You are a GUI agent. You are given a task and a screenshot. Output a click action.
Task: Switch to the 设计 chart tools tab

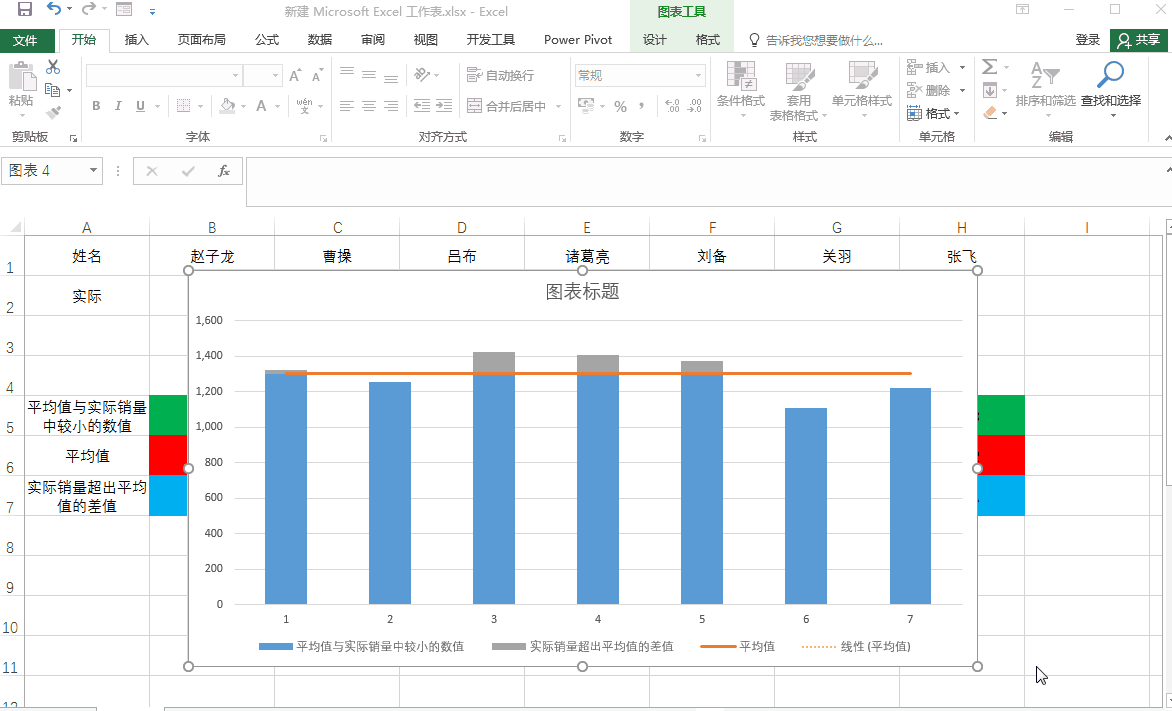[654, 40]
